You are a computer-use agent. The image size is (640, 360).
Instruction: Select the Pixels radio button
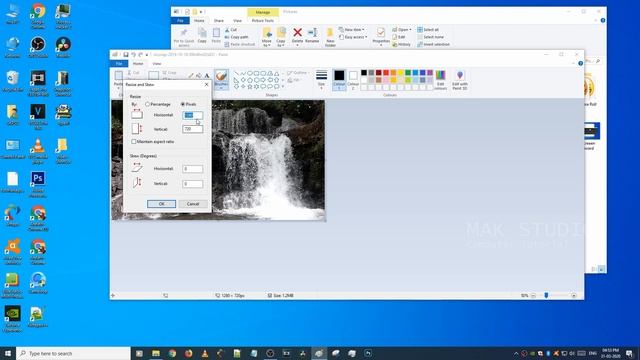point(183,104)
